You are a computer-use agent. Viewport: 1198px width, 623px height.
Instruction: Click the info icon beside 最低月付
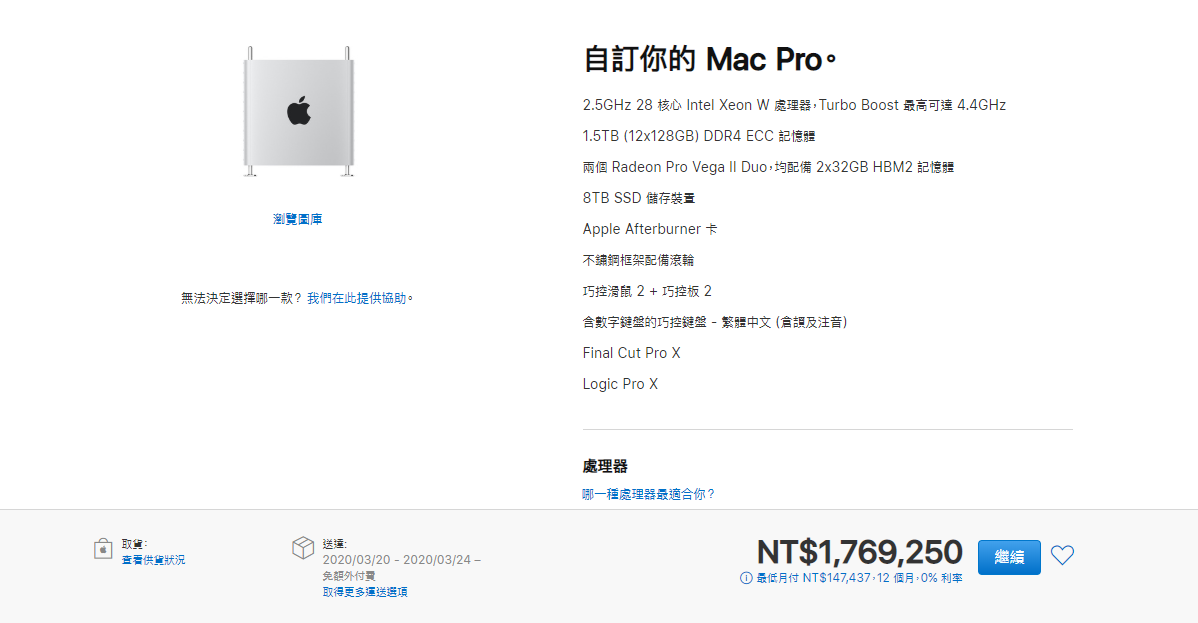click(x=746, y=578)
